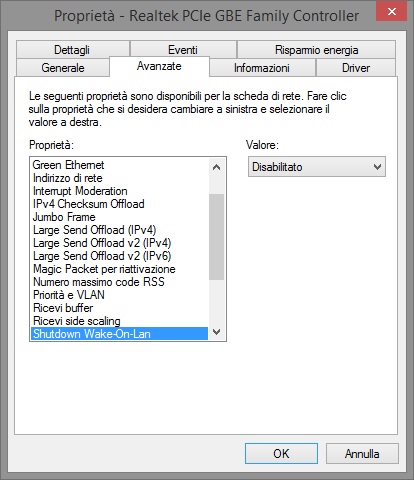
Task: Close the Proprietà dialog window
Action: point(392,12)
